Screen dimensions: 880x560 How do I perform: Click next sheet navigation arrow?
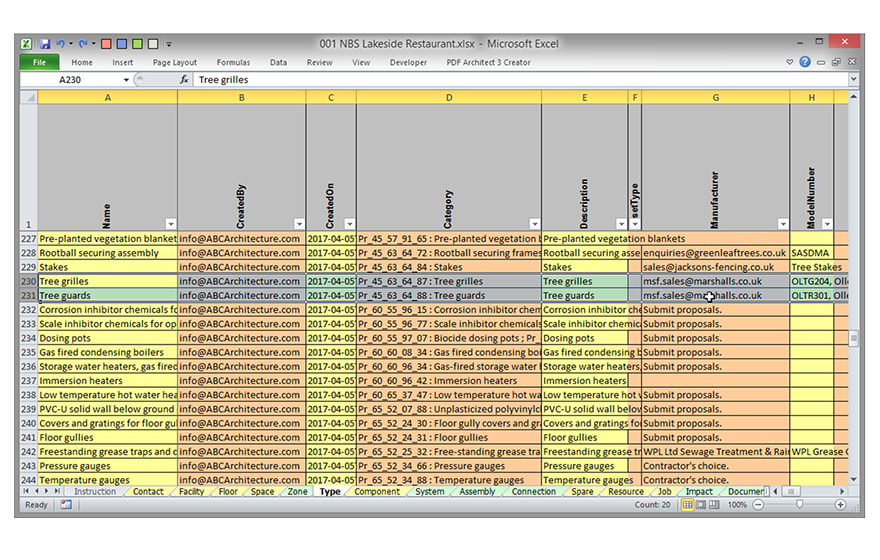click(x=46, y=491)
